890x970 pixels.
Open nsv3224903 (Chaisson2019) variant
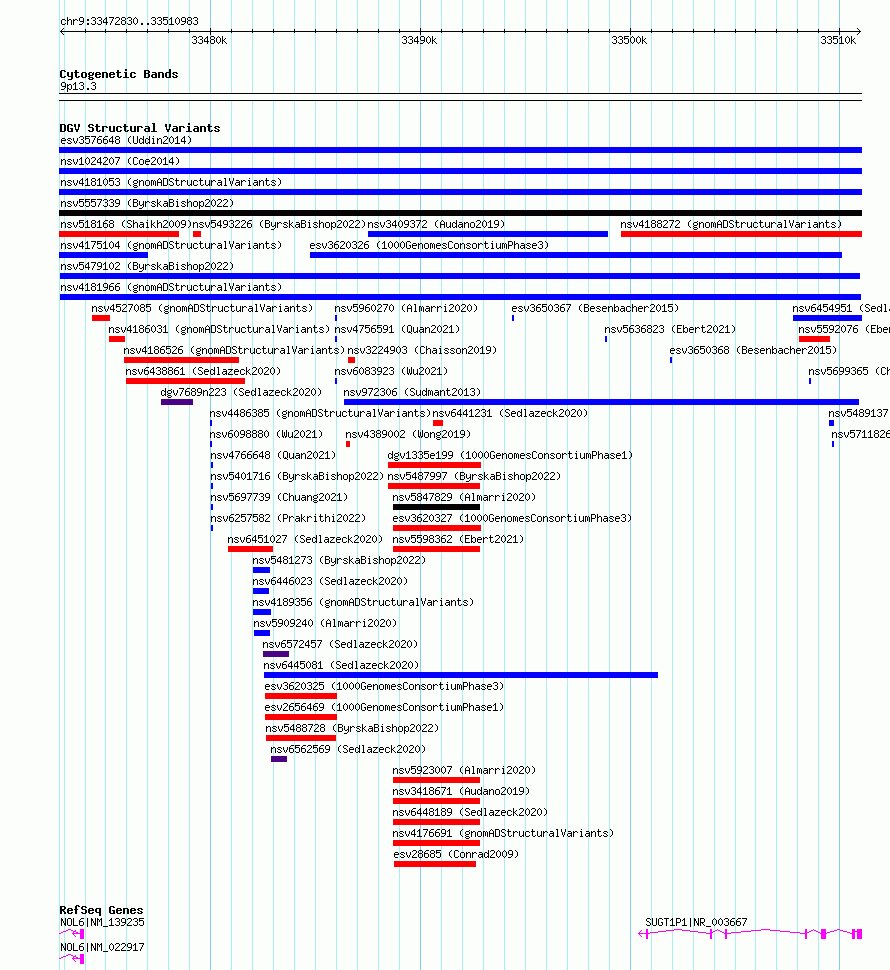(422, 351)
